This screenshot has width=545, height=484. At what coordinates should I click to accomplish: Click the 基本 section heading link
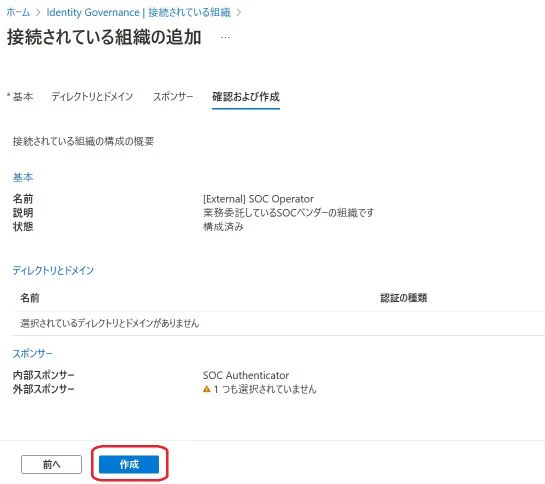[23, 177]
